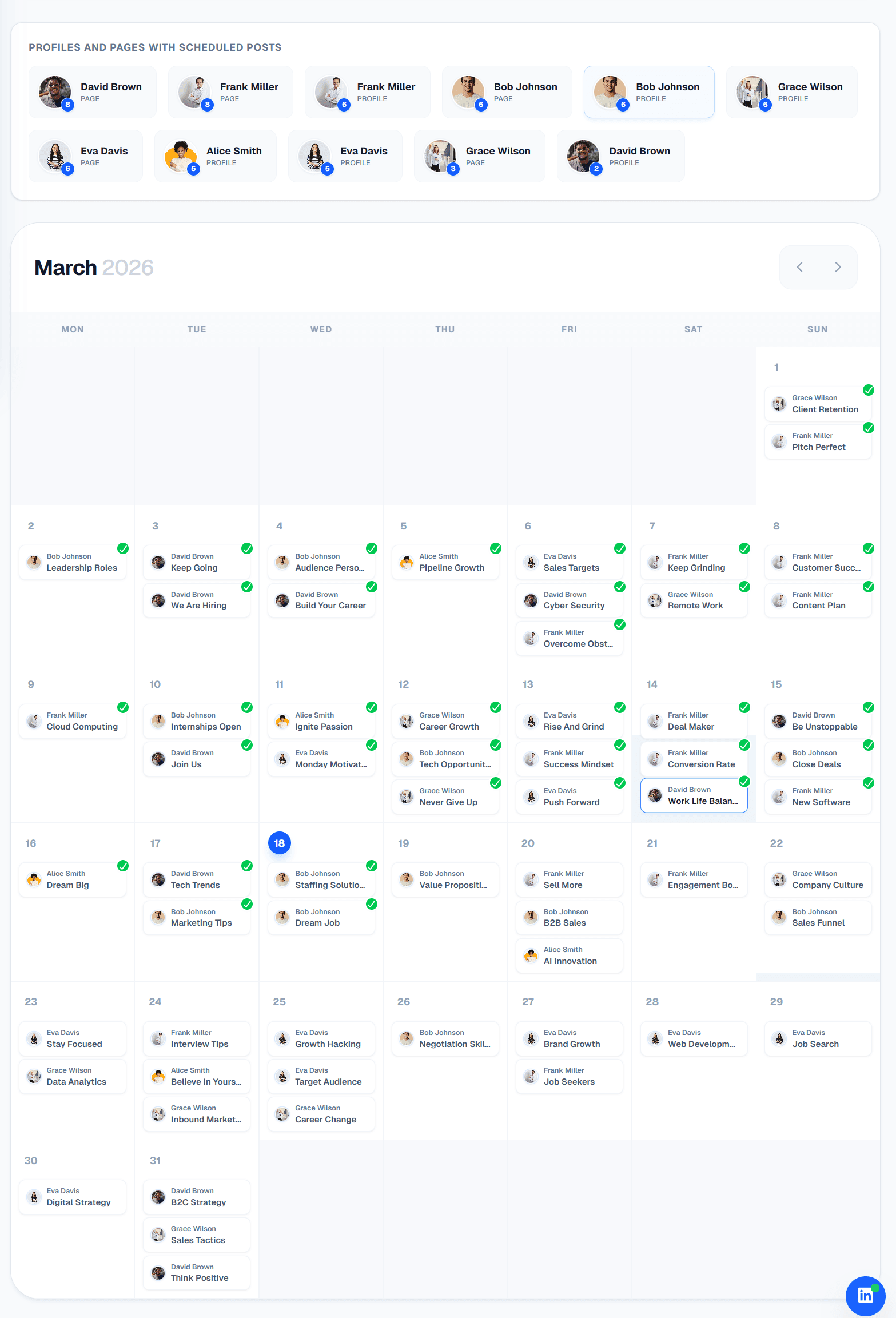896x1318 pixels.
Task: Click the SUN column header
Action: click(817, 329)
